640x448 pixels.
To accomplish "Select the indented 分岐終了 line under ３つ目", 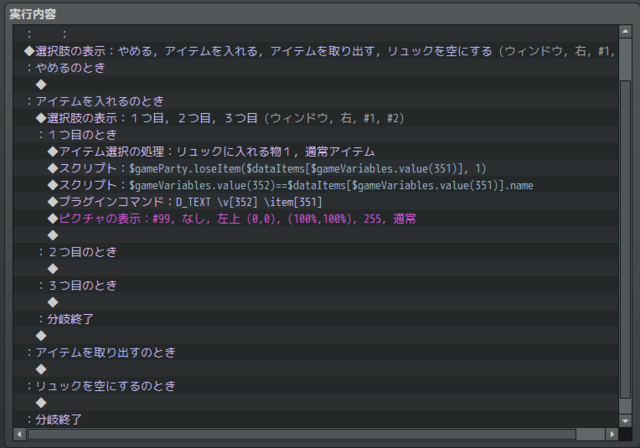I will [316, 319].
